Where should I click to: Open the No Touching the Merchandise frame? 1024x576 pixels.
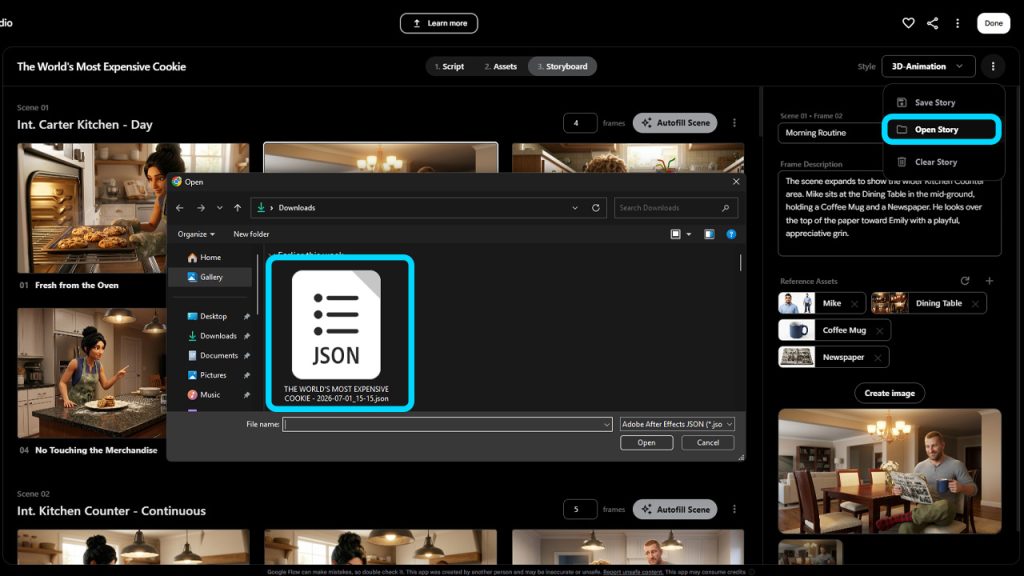(x=91, y=373)
